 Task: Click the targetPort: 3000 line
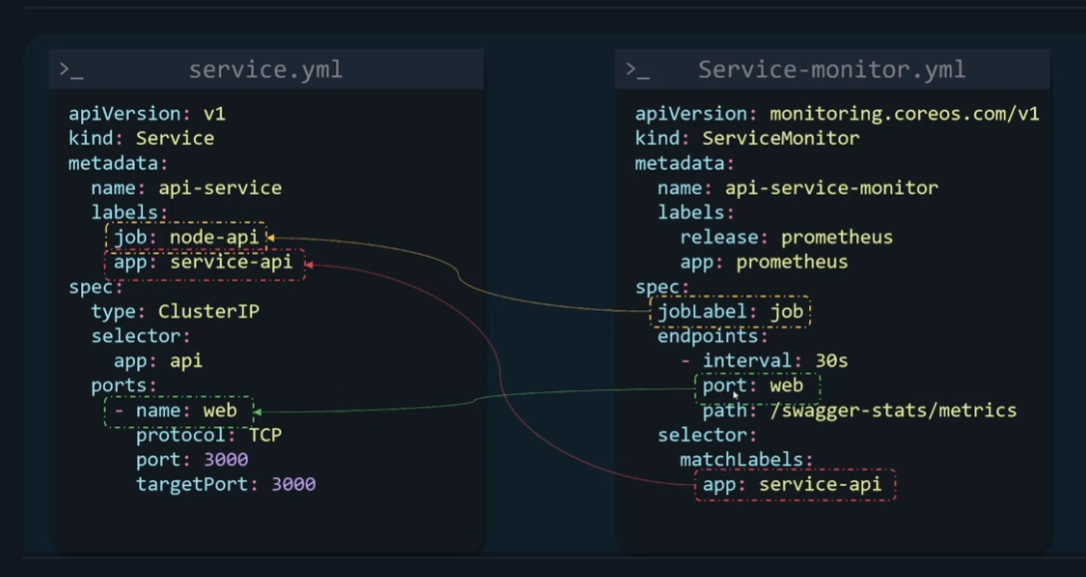[225, 484]
